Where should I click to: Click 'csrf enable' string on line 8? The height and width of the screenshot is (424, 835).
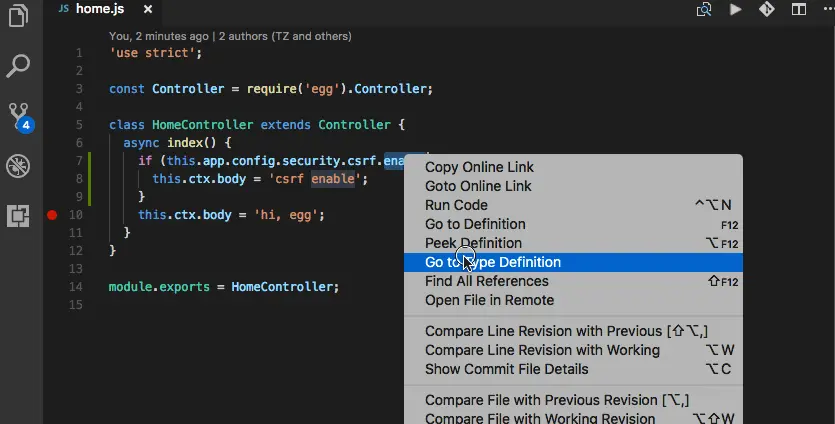(x=315, y=178)
